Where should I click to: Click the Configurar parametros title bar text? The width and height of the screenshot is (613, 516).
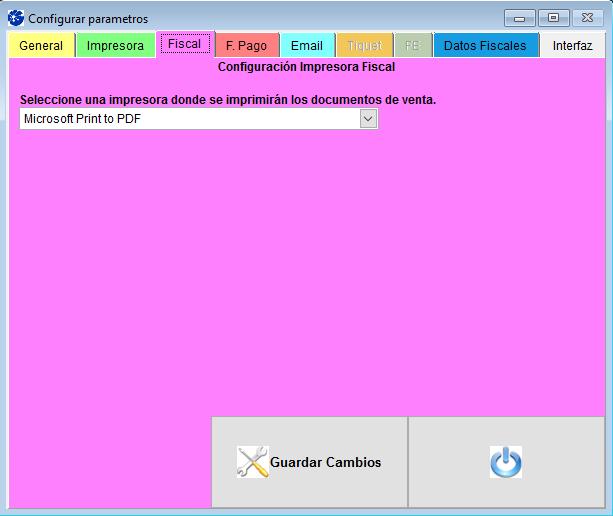coord(88,19)
